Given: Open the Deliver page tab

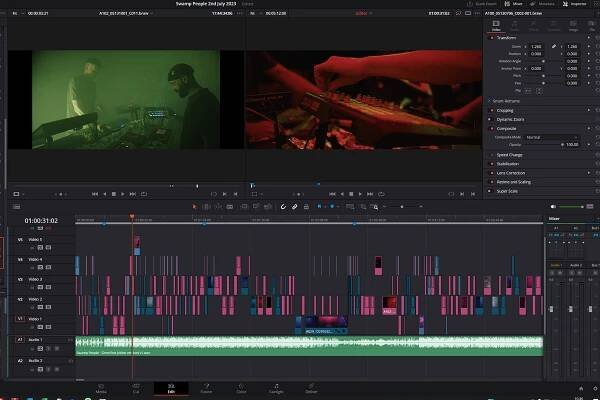Looking at the screenshot, I should click(311, 389).
